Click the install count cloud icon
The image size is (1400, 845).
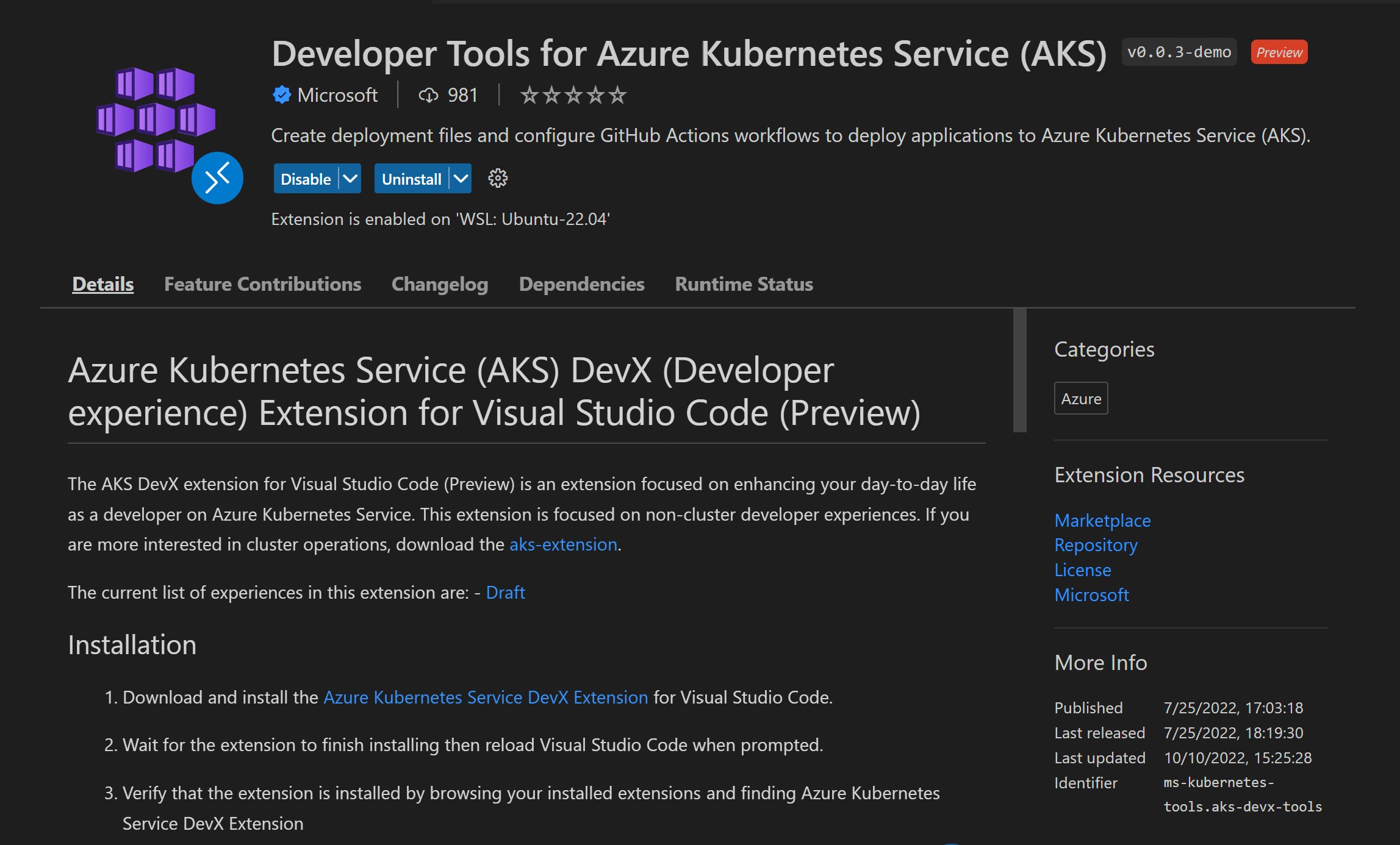(428, 95)
